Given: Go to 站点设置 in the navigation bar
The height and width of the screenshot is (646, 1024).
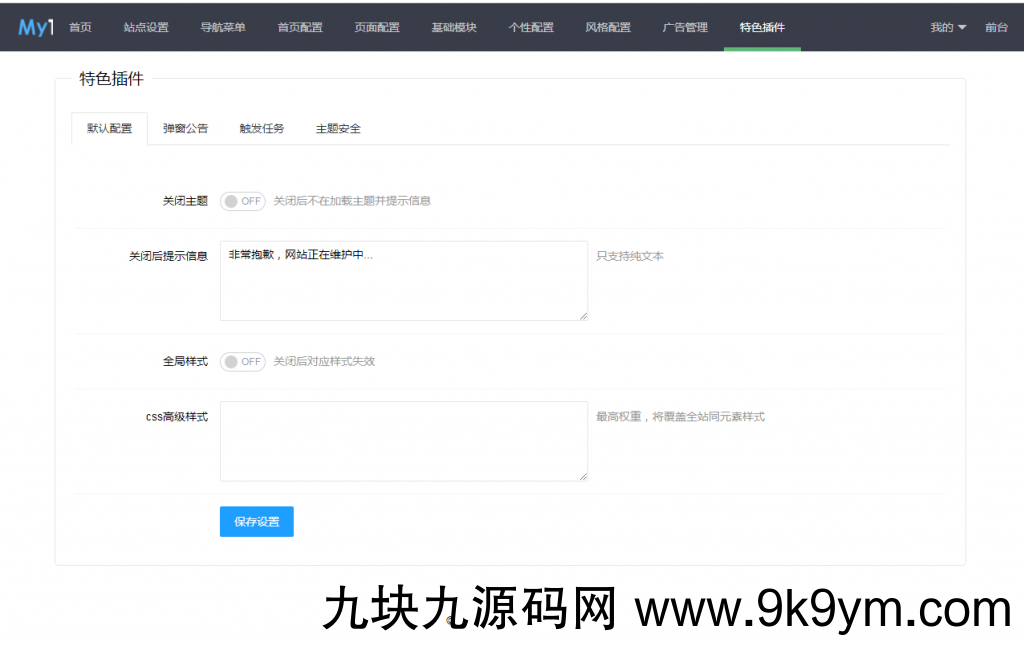Looking at the screenshot, I should 146,27.
